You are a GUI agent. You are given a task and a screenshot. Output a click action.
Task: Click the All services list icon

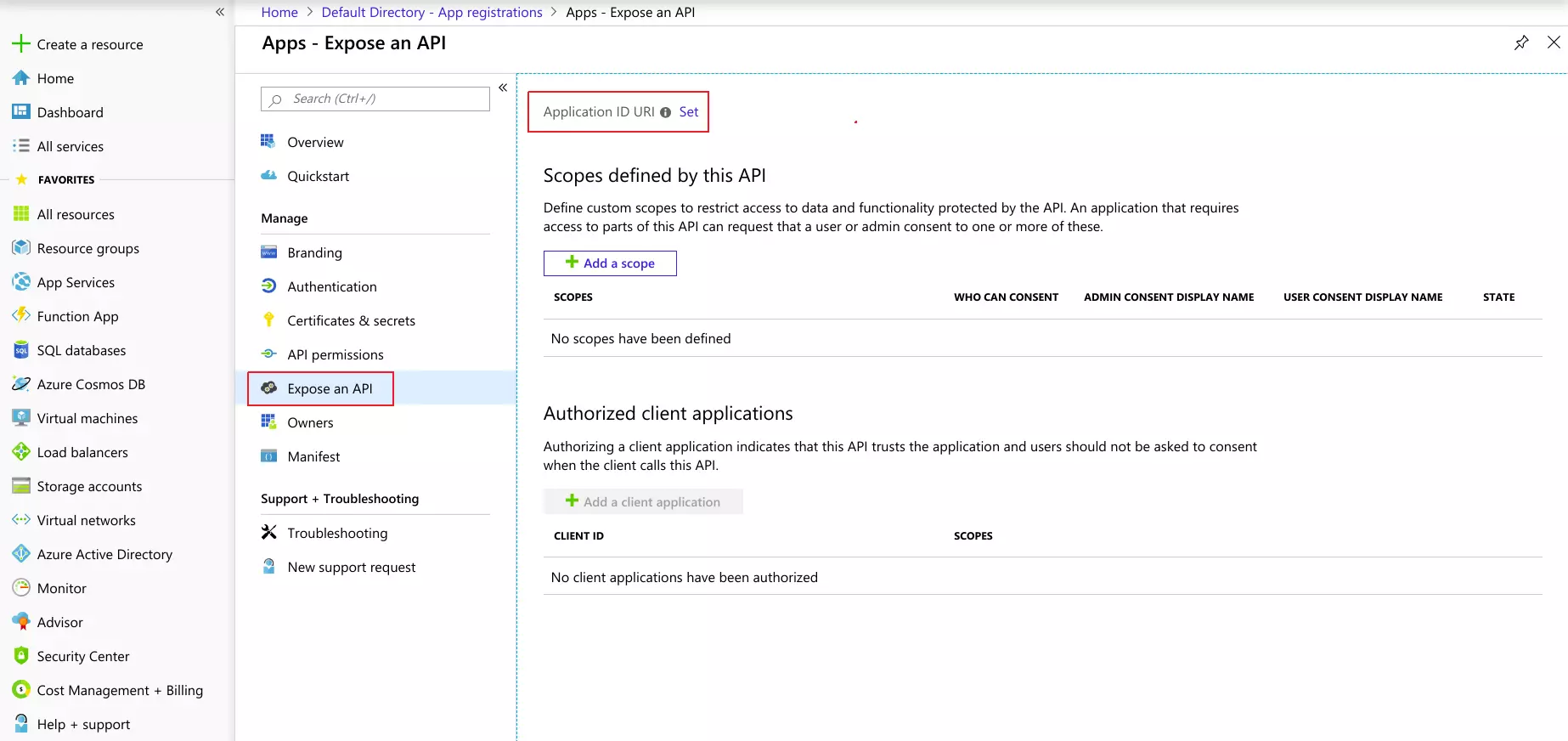pyautogui.click(x=21, y=145)
